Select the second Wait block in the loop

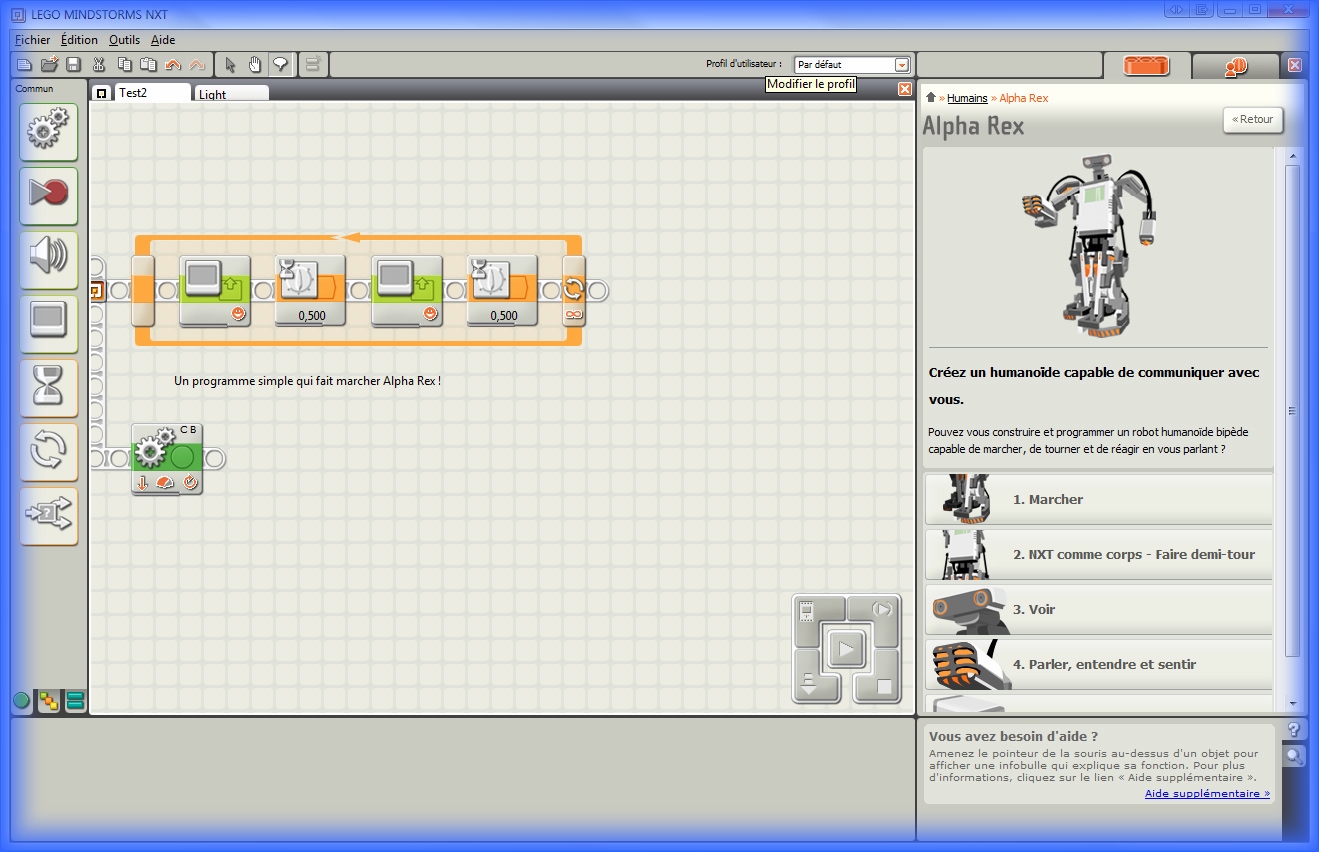pos(503,290)
